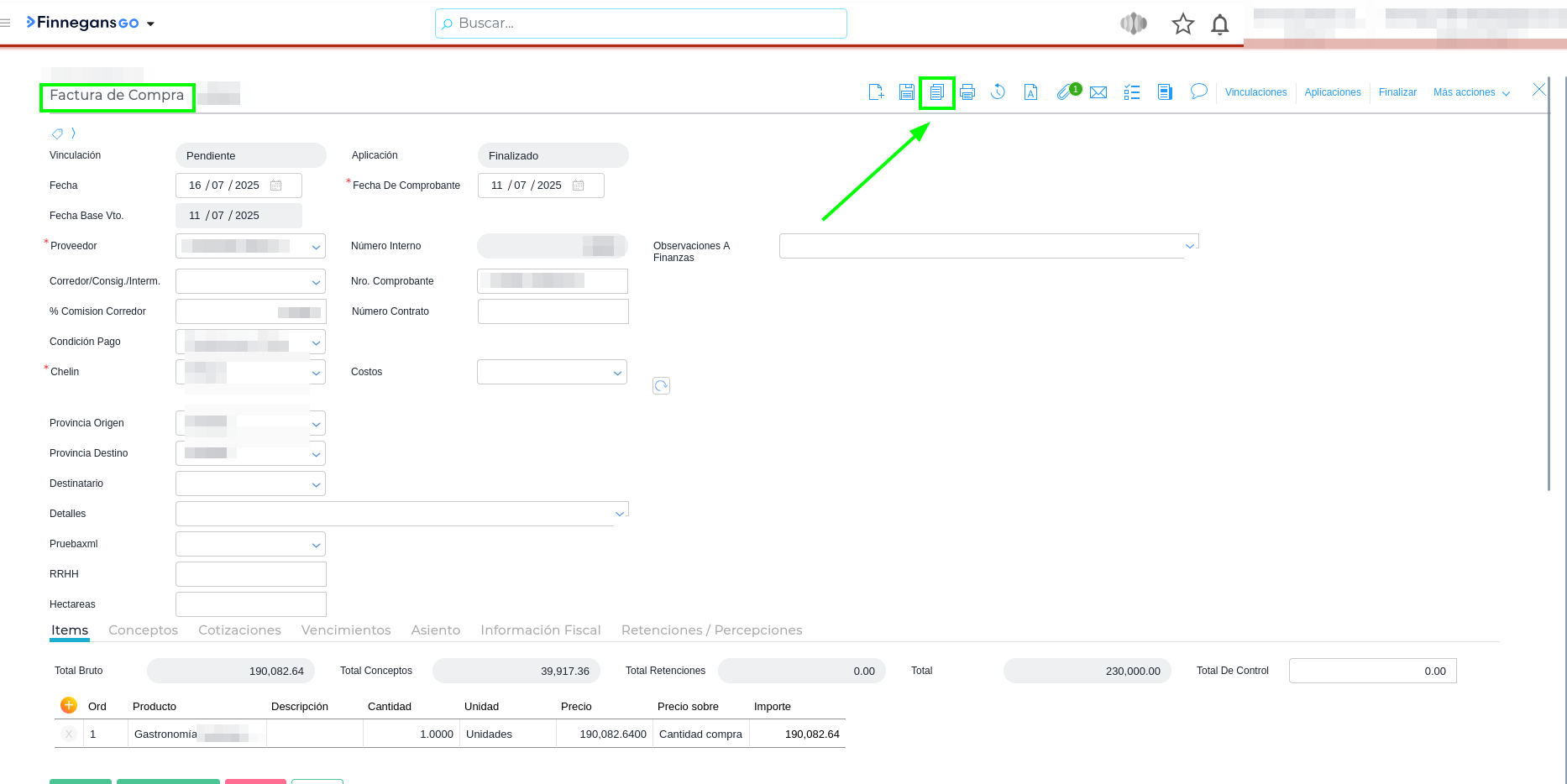Send by email using the envelope icon
Image resolution: width=1567 pixels, height=784 pixels.
tap(1098, 92)
